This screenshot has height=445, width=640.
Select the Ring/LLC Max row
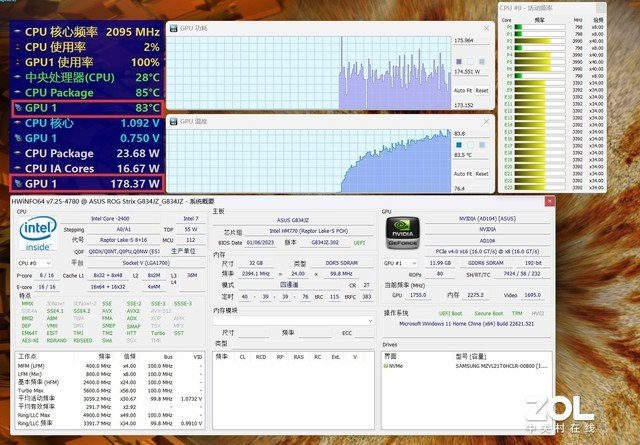click(x=110, y=415)
